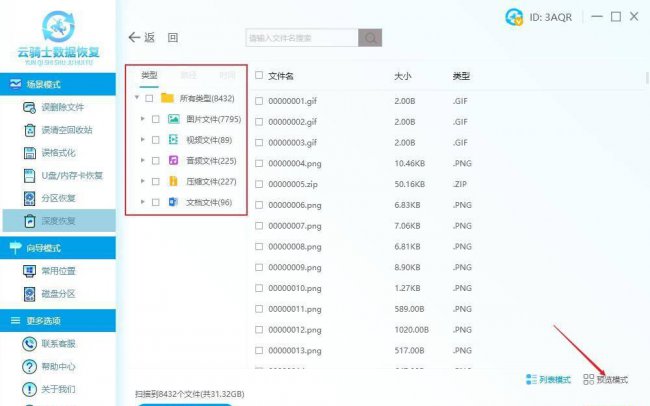The image size is (650, 406).
Task: Click the home icon beside 返
Action: [173, 38]
